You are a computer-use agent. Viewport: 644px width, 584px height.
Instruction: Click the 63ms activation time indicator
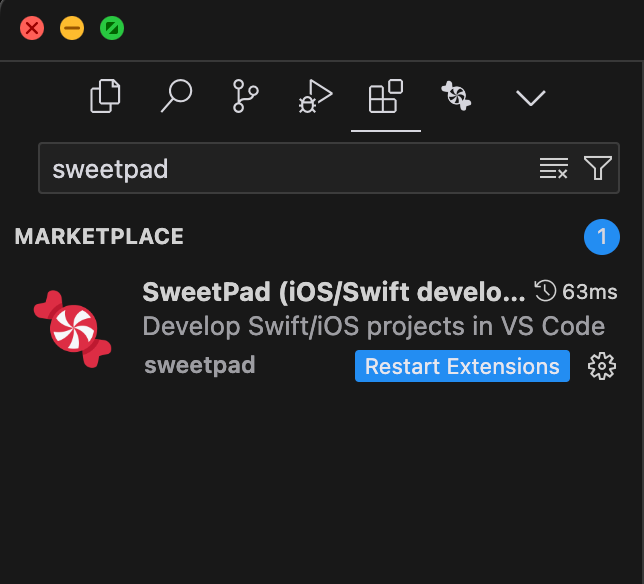(574, 292)
